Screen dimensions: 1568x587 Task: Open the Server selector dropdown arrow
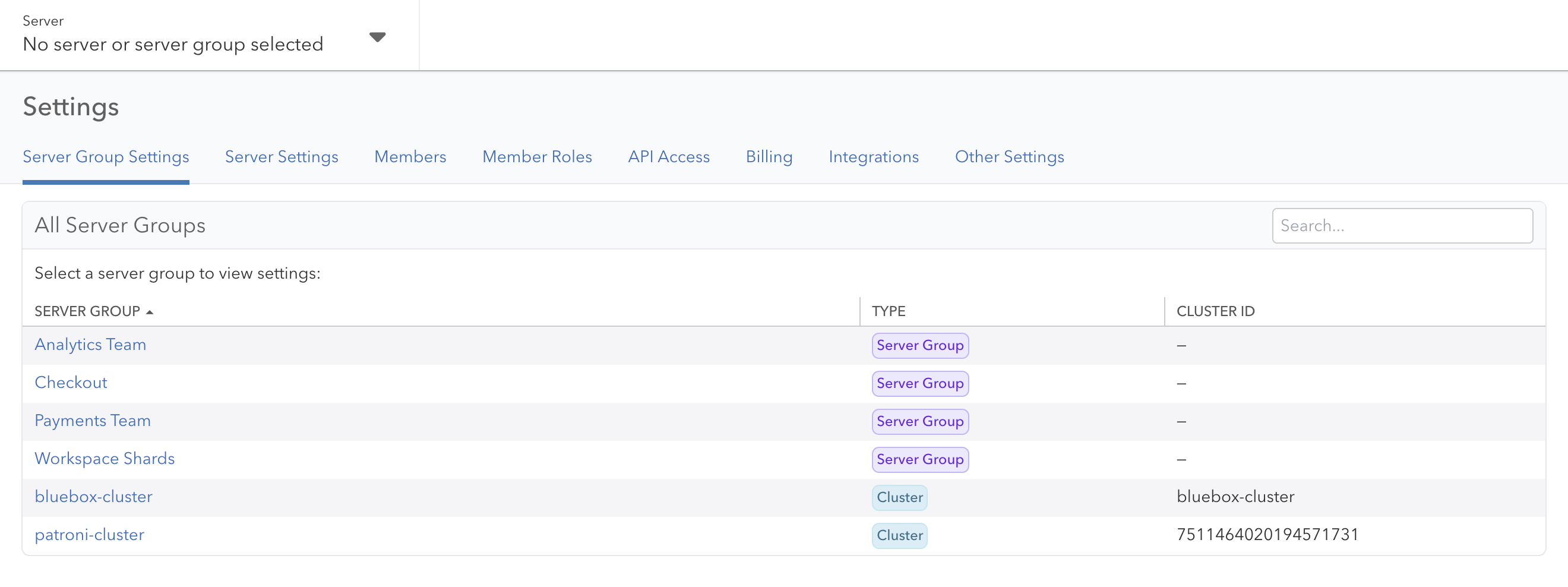[x=377, y=37]
